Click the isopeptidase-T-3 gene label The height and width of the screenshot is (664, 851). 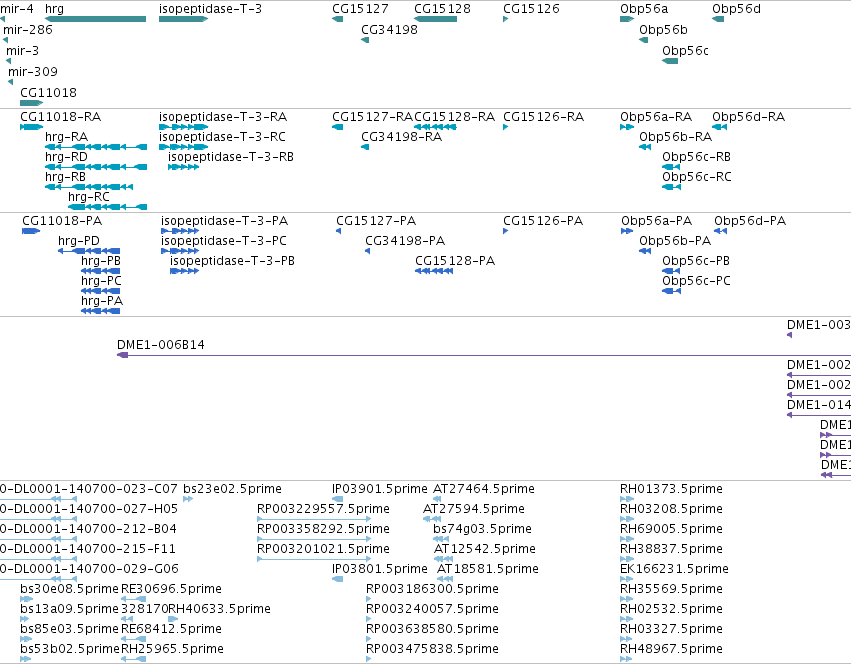(210, 9)
